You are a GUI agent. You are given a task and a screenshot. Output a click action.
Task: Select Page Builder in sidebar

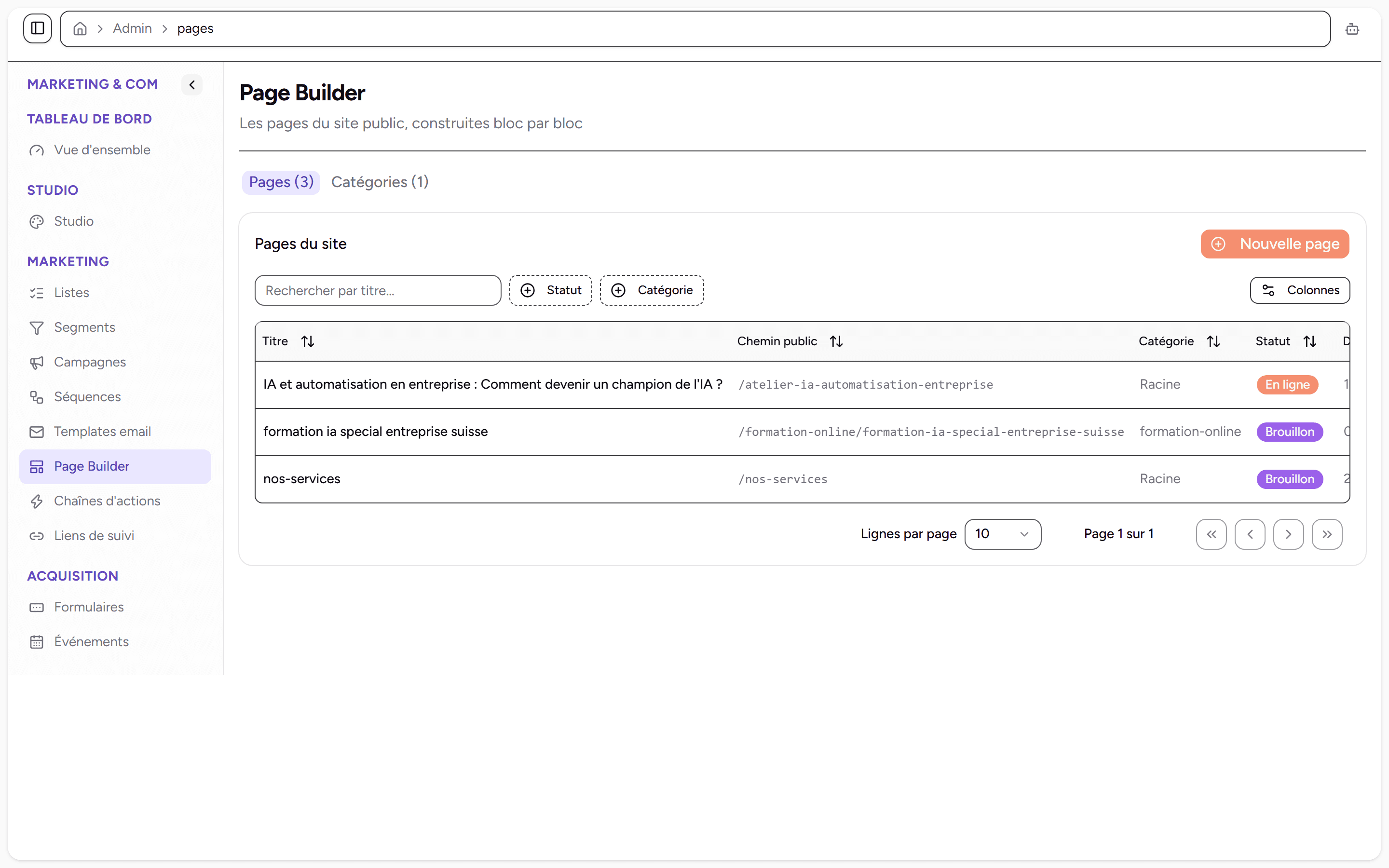(x=115, y=467)
